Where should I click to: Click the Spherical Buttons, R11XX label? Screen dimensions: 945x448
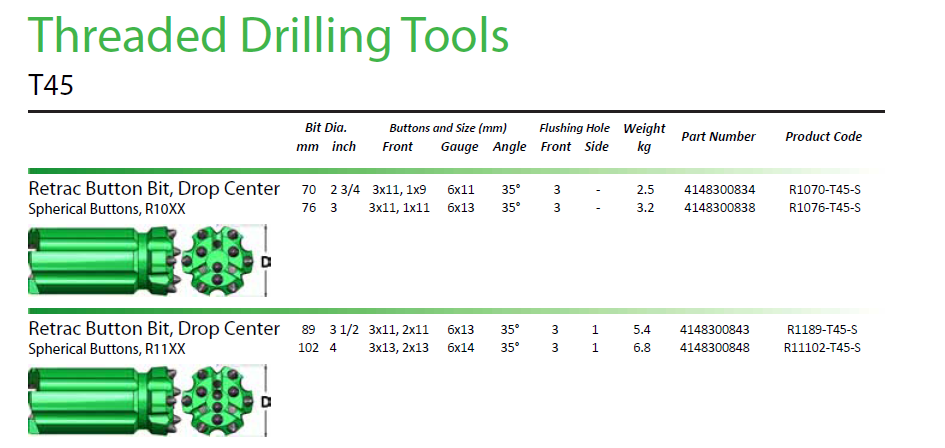point(107,348)
